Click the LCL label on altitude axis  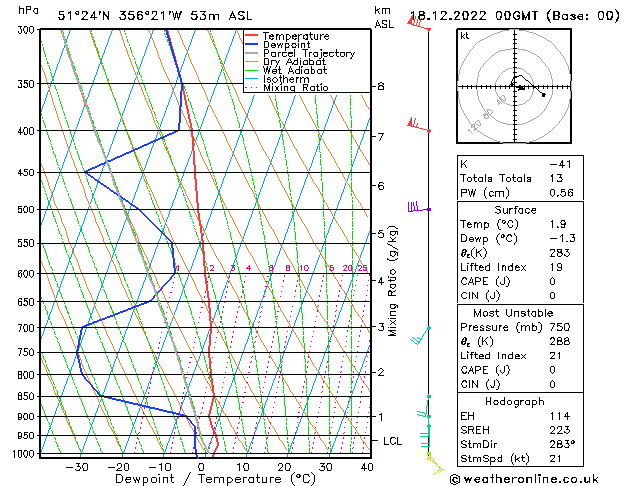pos(392,441)
